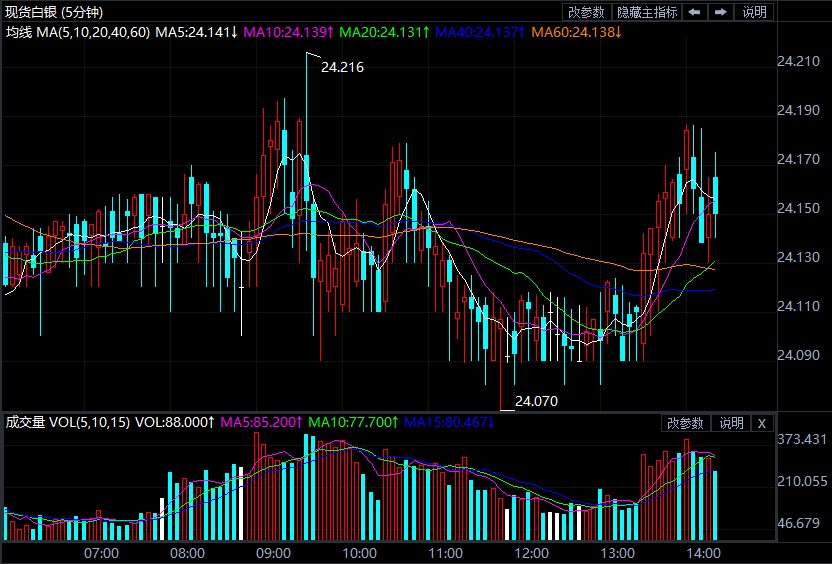Close the volume panel with the X button
The width and height of the screenshot is (832, 564).
tap(761, 423)
